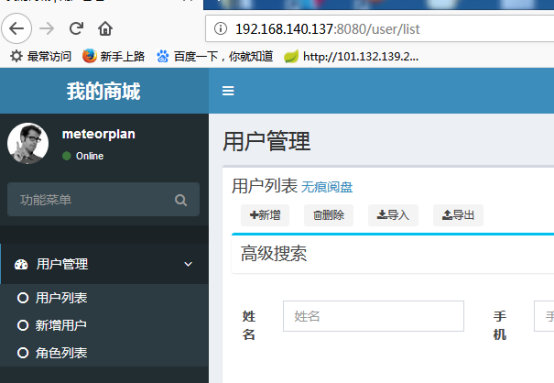Click meteorplan user avatar picture
554x383 pixels.
[28, 143]
